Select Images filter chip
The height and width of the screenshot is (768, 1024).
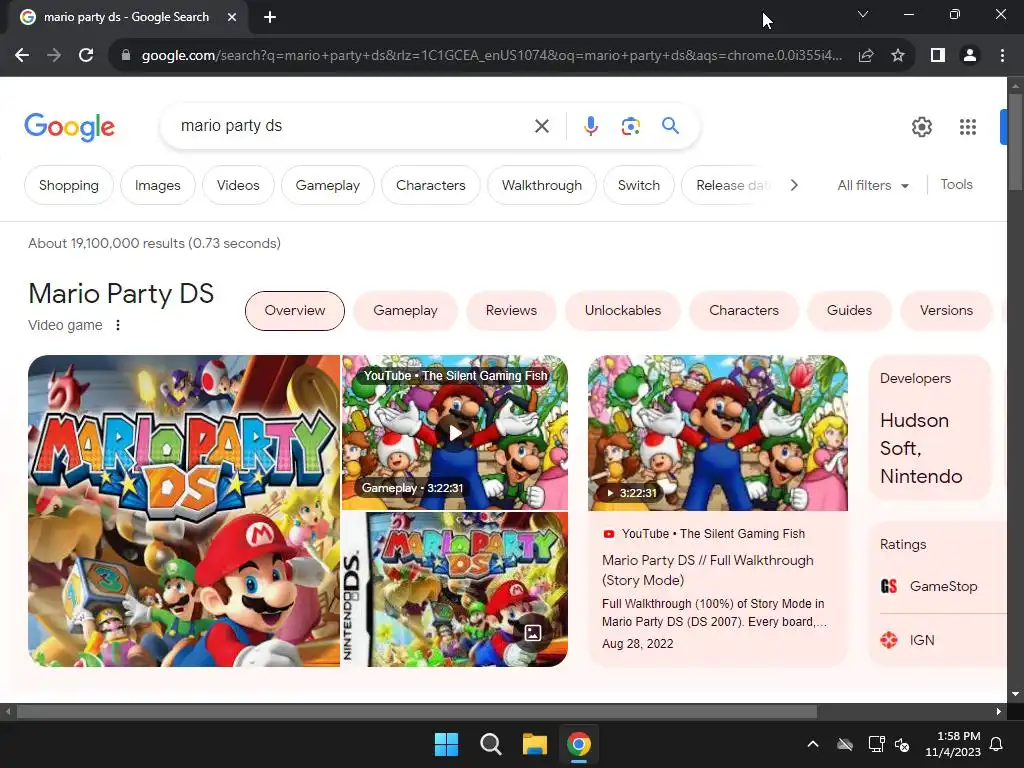coord(157,185)
